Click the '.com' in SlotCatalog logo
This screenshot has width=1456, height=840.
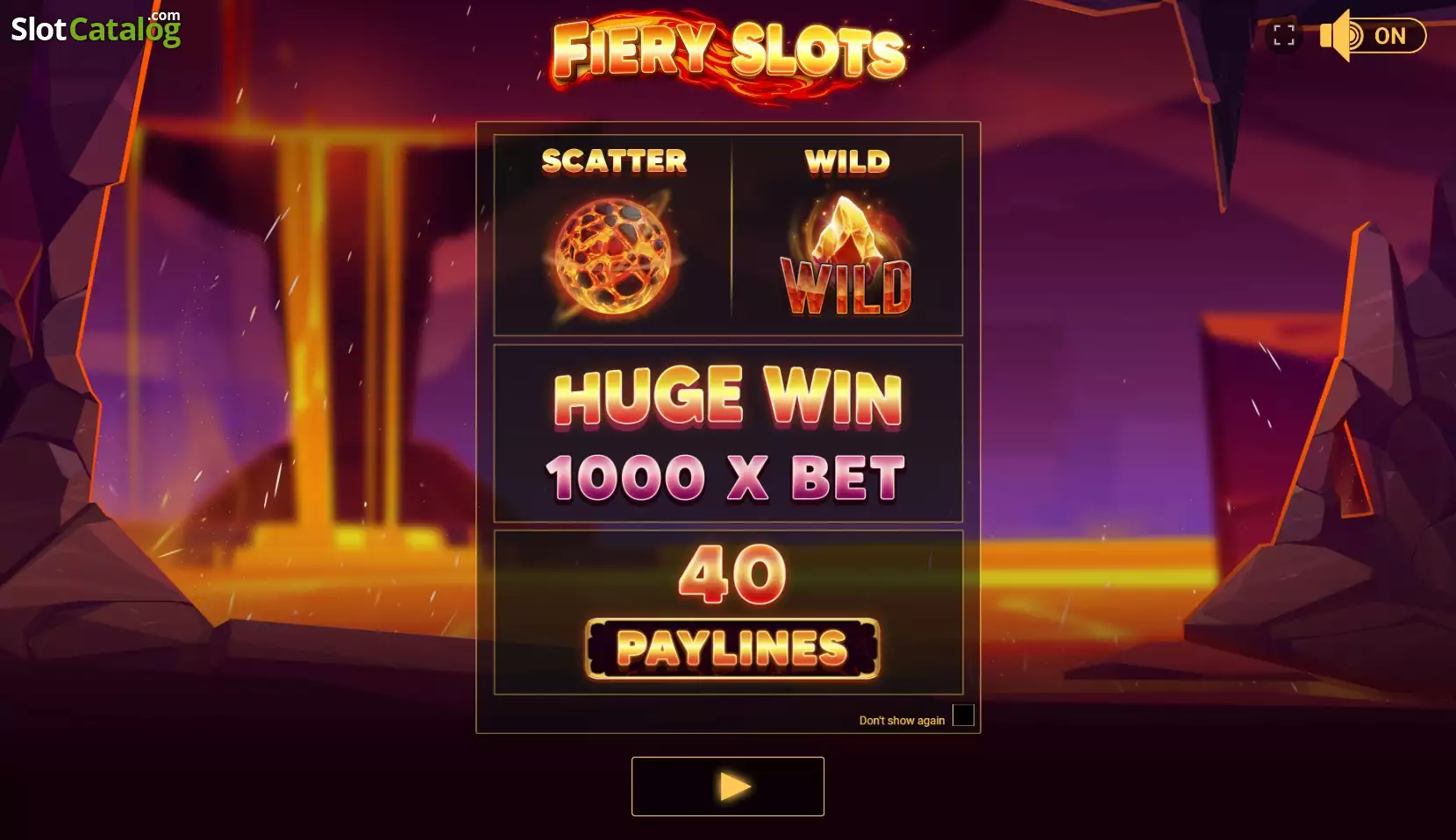pyautogui.click(x=164, y=16)
